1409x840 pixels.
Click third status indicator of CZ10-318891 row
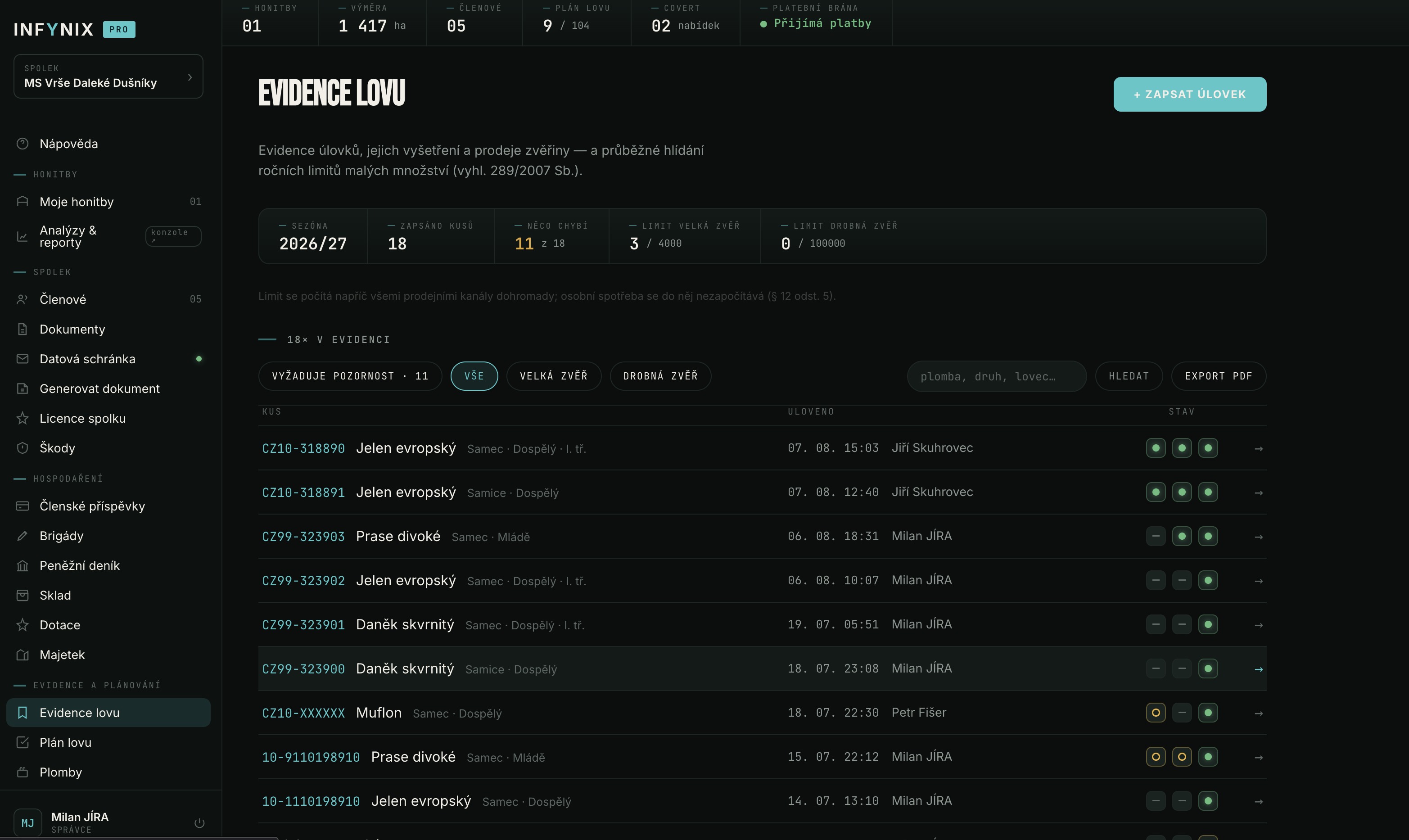1207,492
